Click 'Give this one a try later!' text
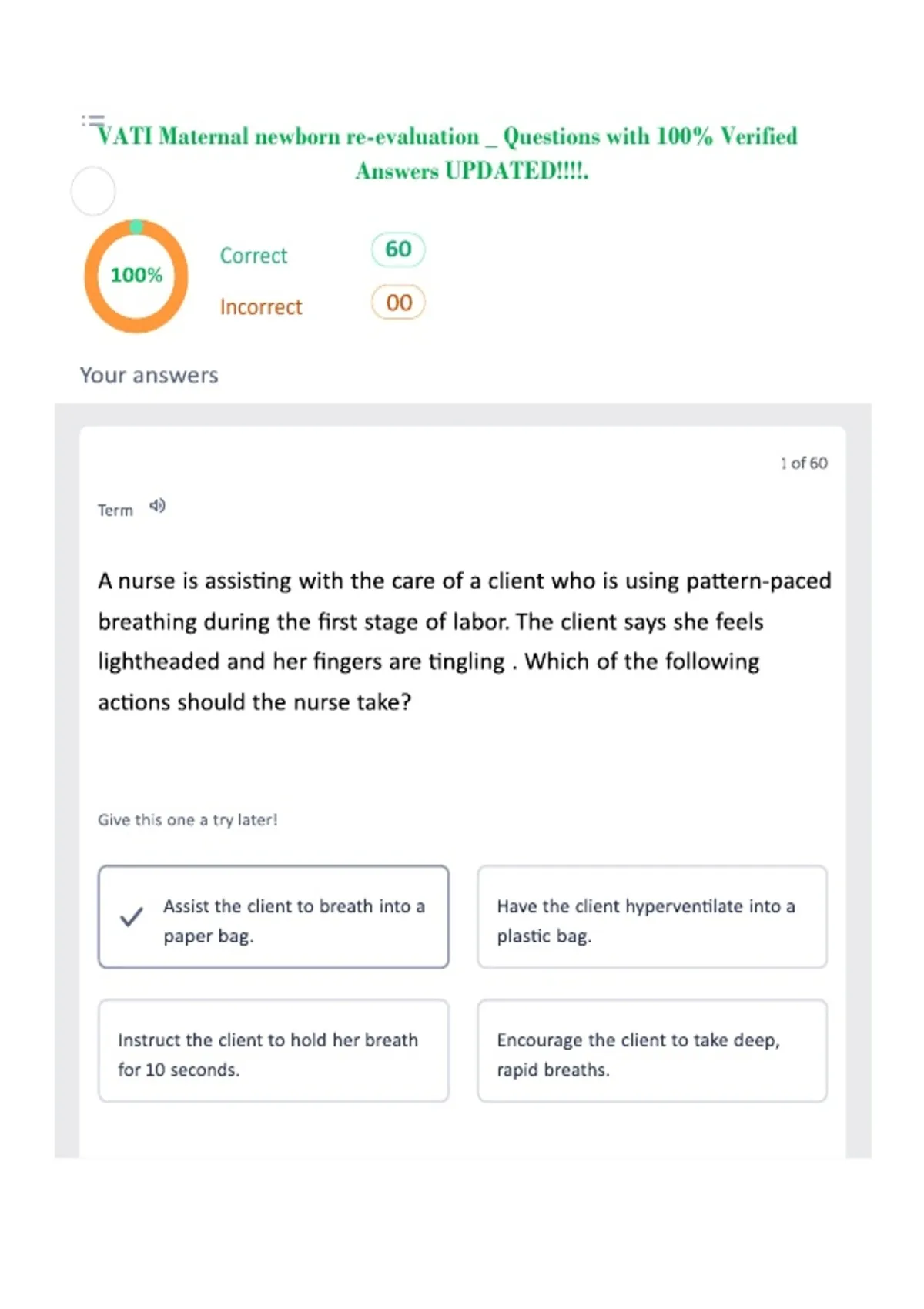 tap(187, 820)
